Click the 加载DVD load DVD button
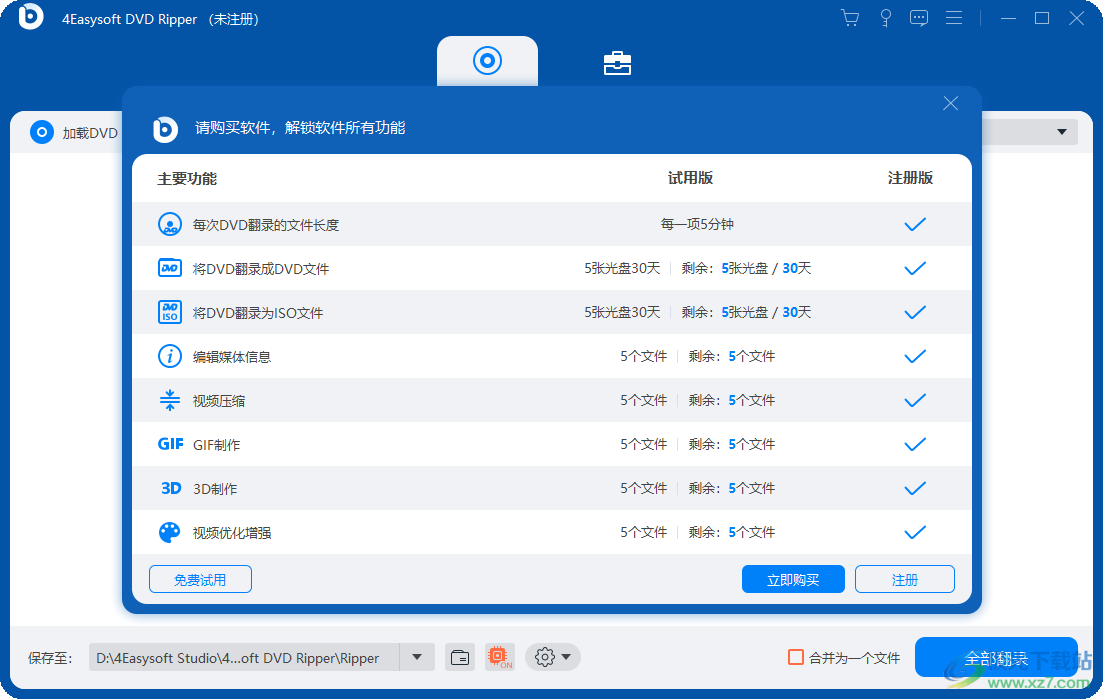The height and width of the screenshot is (699, 1103). 74,132
